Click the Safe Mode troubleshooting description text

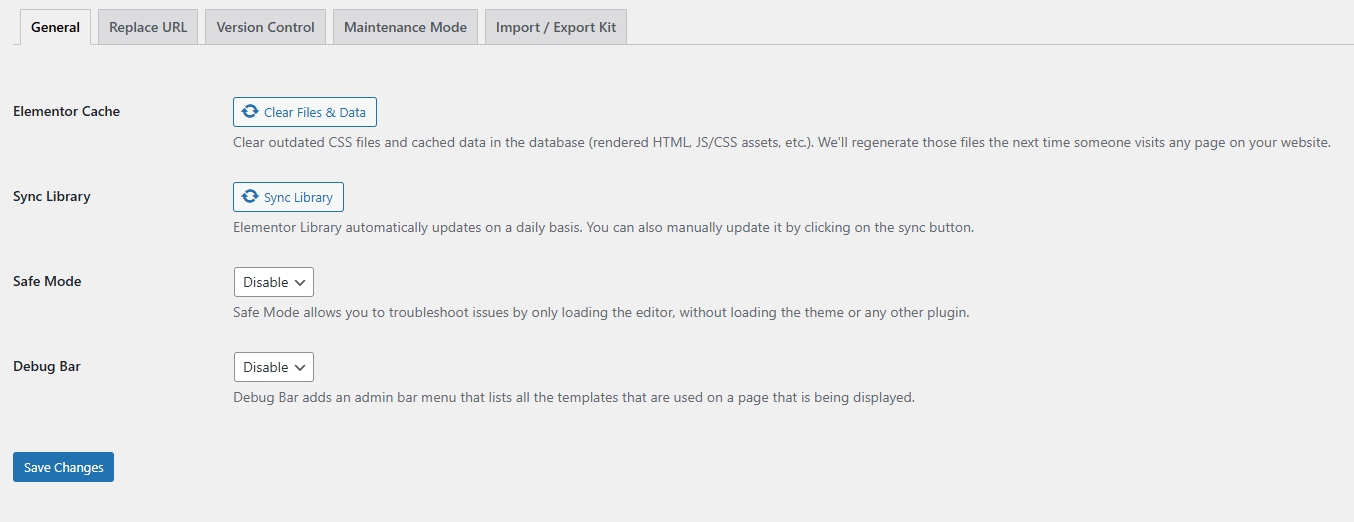click(601, 312)
